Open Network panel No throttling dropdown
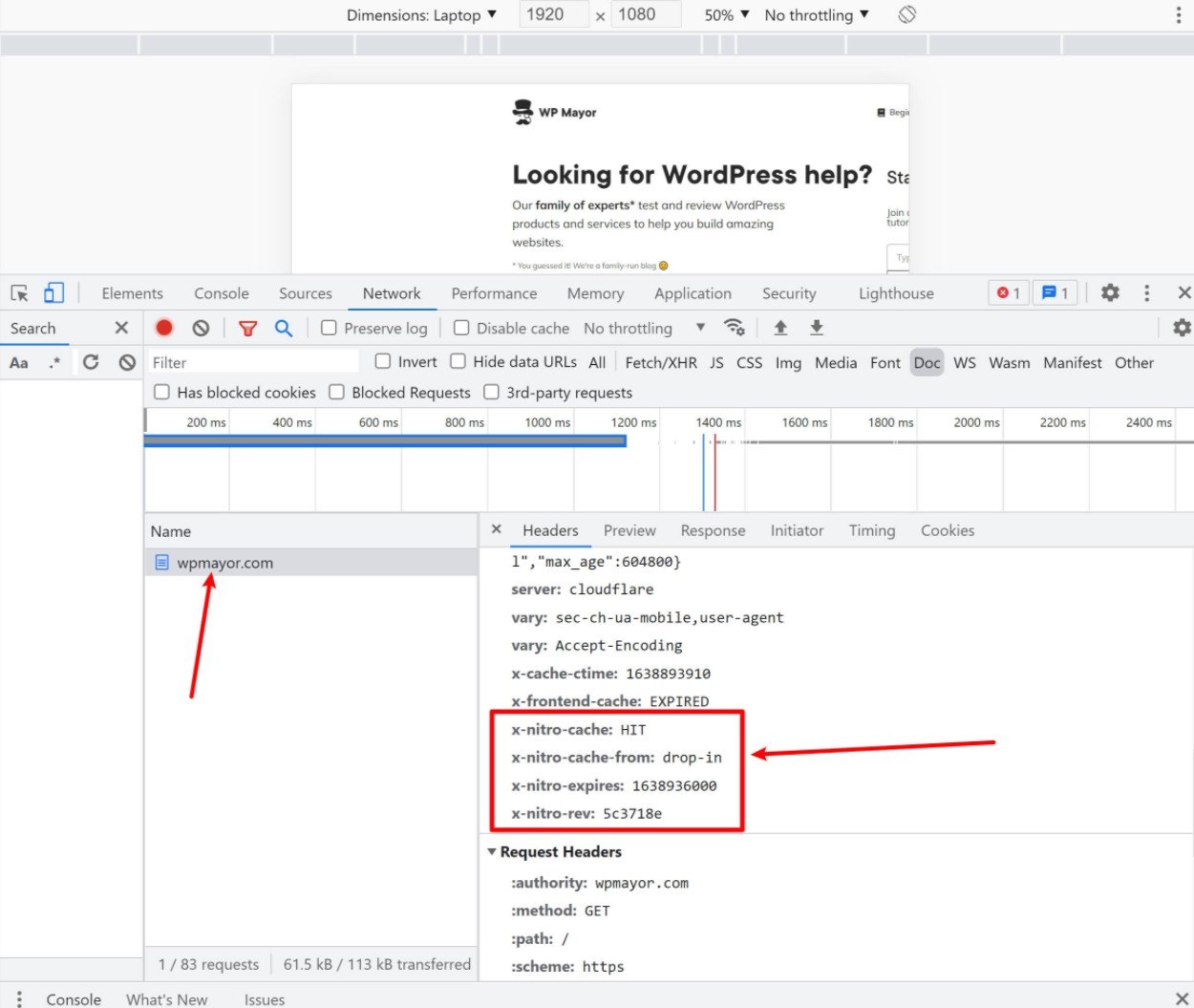The width and height of the screenshot is (1194, 1008). click(x=645, y=328)
